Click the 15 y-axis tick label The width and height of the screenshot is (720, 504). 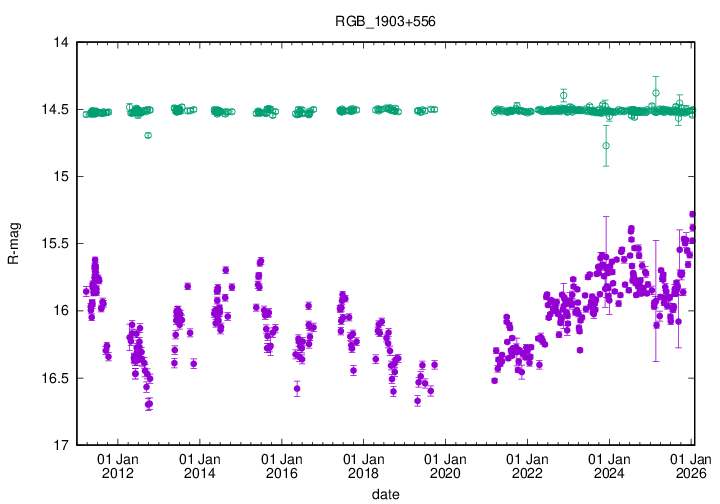click(x=60, y=177)
